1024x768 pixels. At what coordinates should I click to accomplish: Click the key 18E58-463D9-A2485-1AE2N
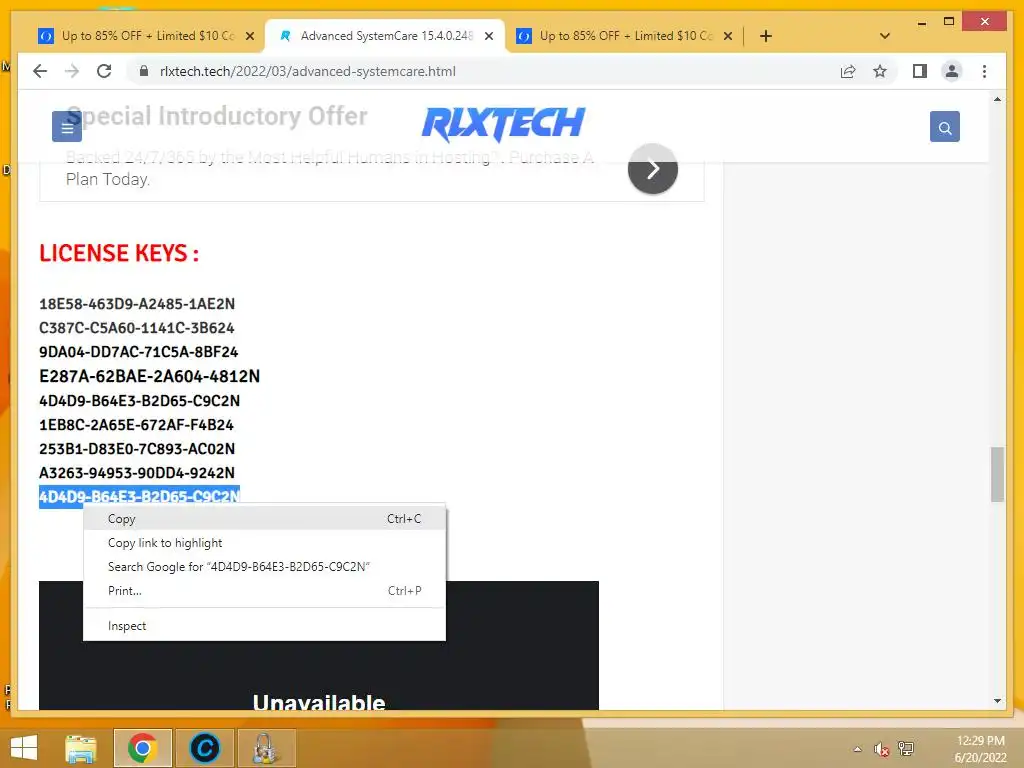tap(136, 304)
